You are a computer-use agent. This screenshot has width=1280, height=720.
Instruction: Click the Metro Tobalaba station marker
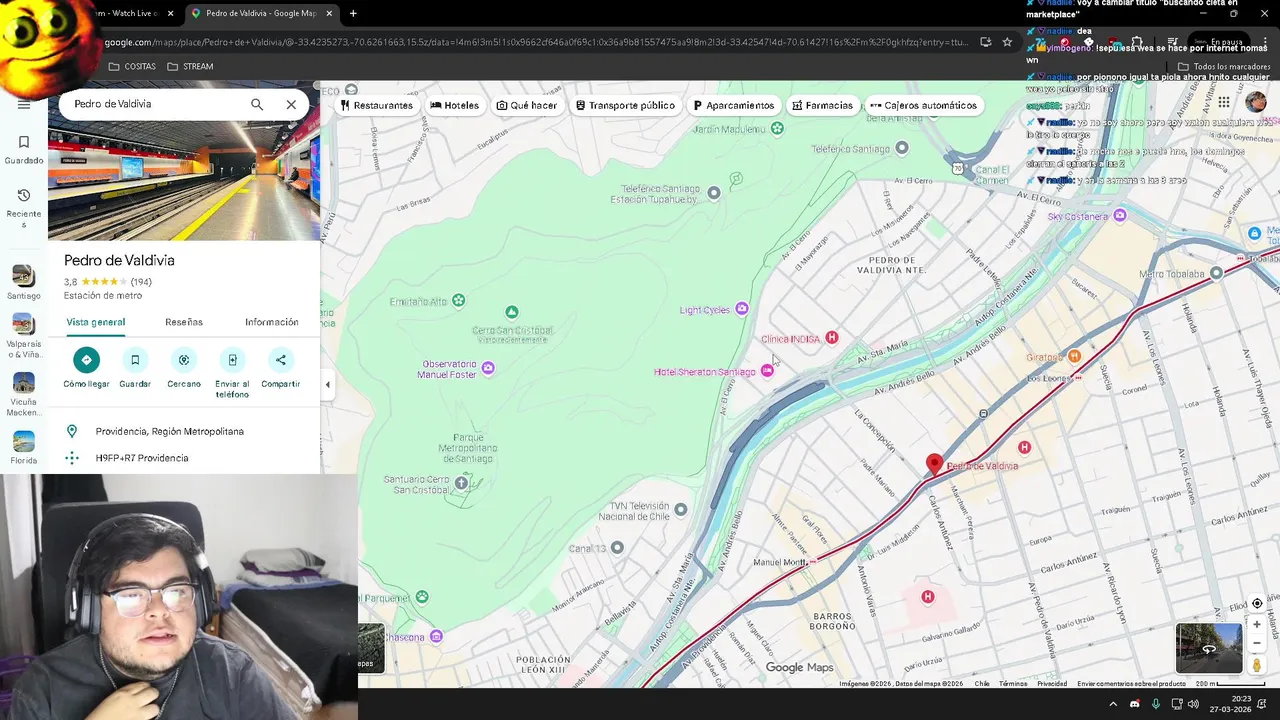pyautogui.click(x=1216, y=273)
